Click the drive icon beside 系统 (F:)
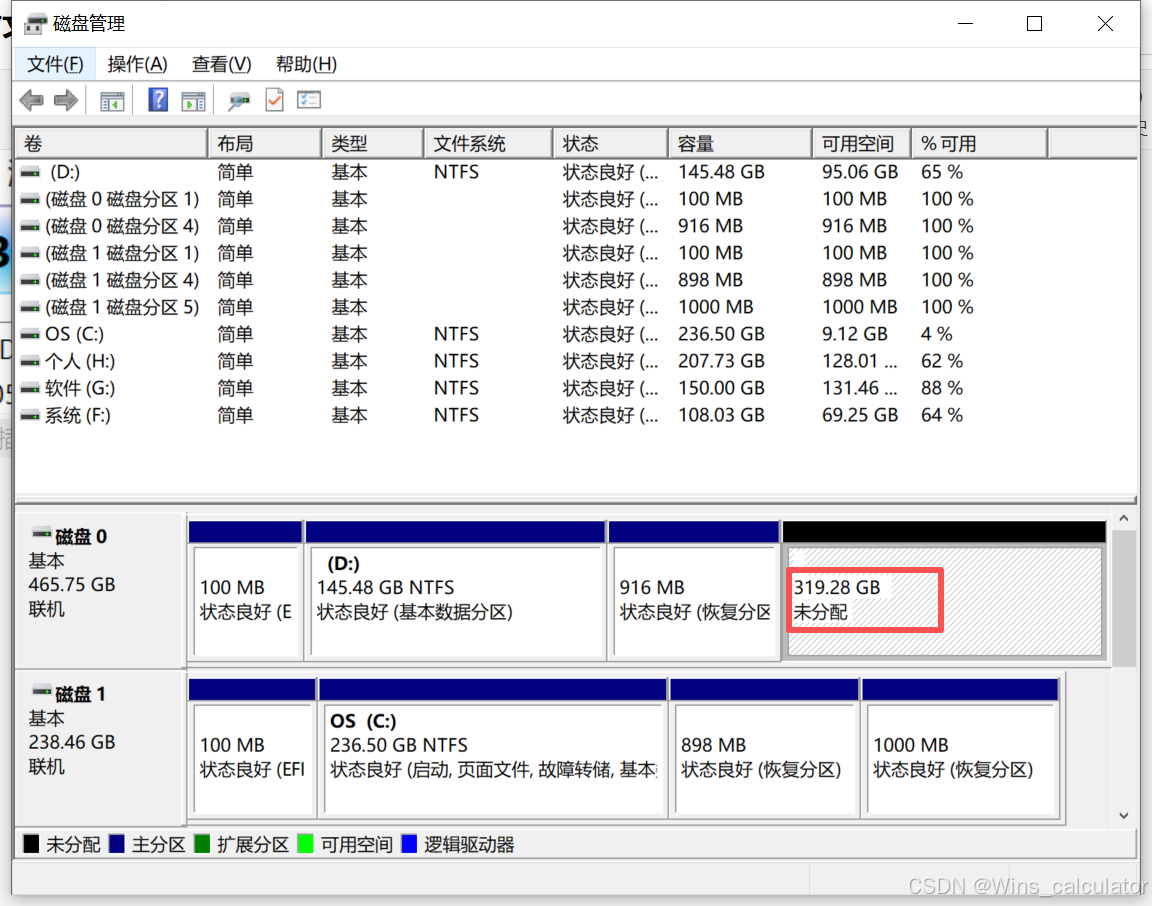The image size is (1152, 906). [30, 415]
